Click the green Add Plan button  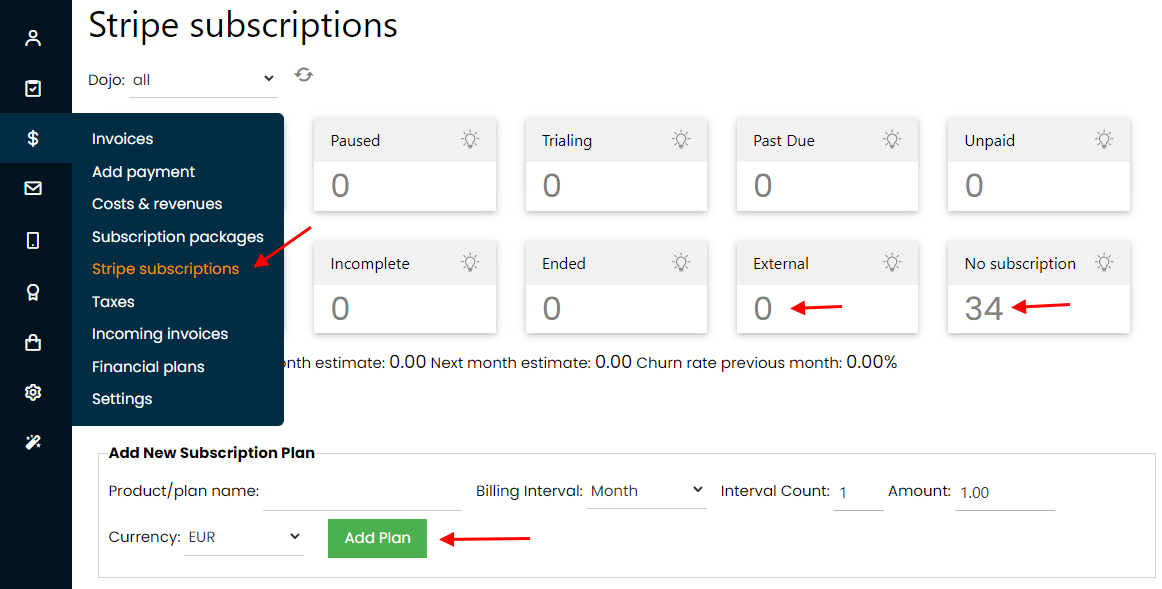(x=377, y=538)
